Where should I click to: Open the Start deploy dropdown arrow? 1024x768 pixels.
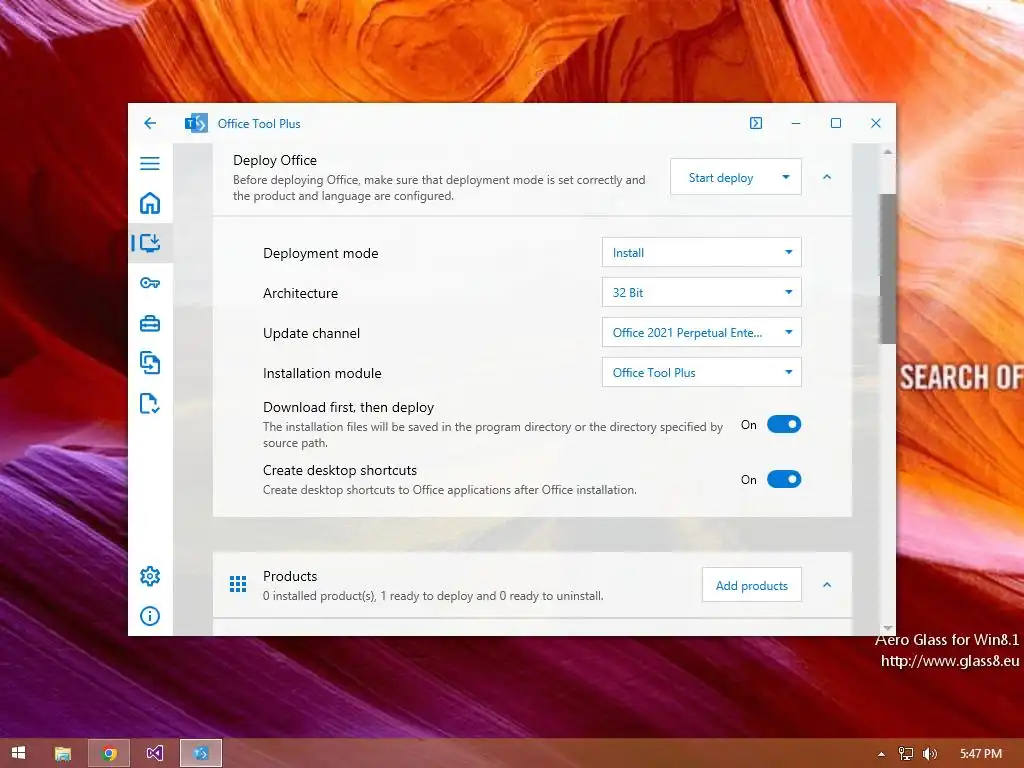tap(786, 177)
